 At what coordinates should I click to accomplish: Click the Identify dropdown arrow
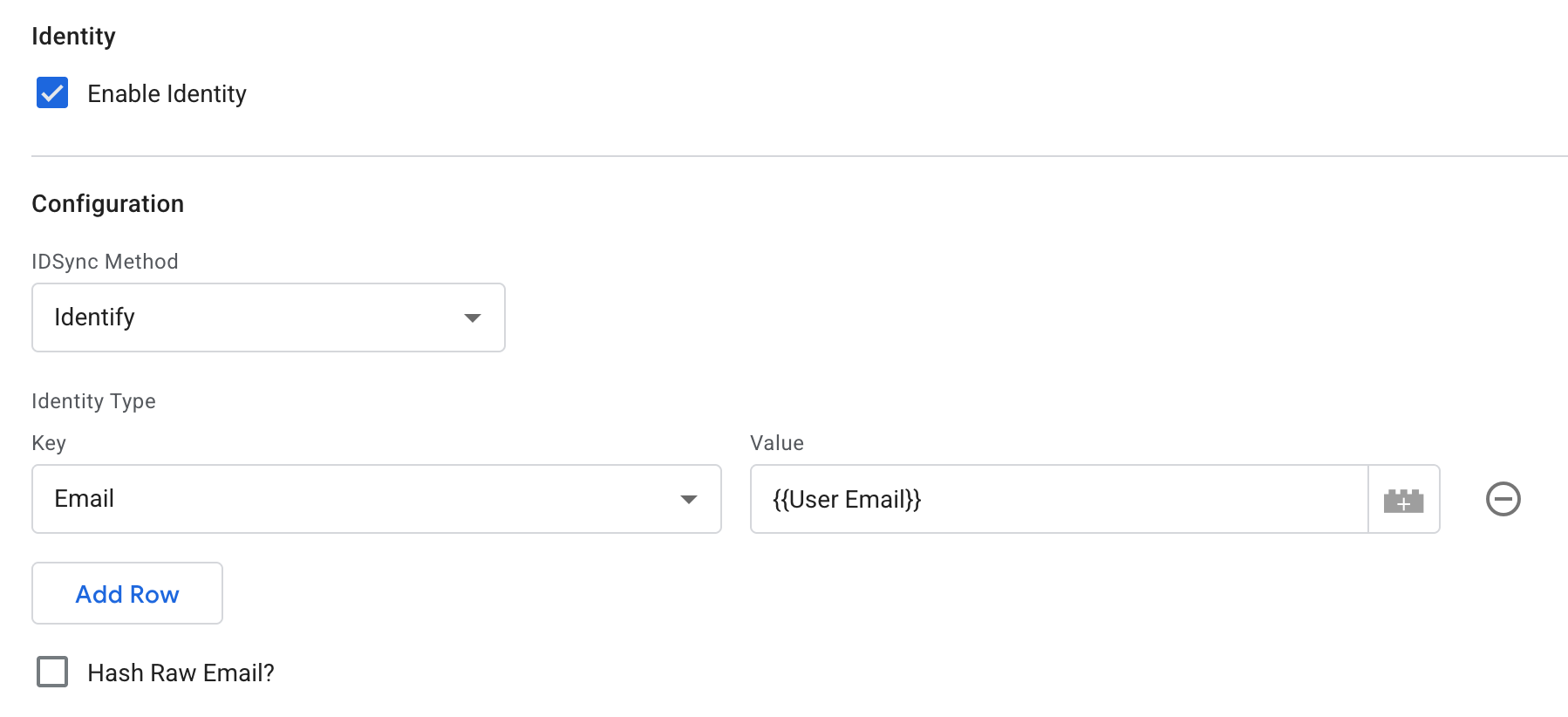pyautogui.click(x=473, y=318)
